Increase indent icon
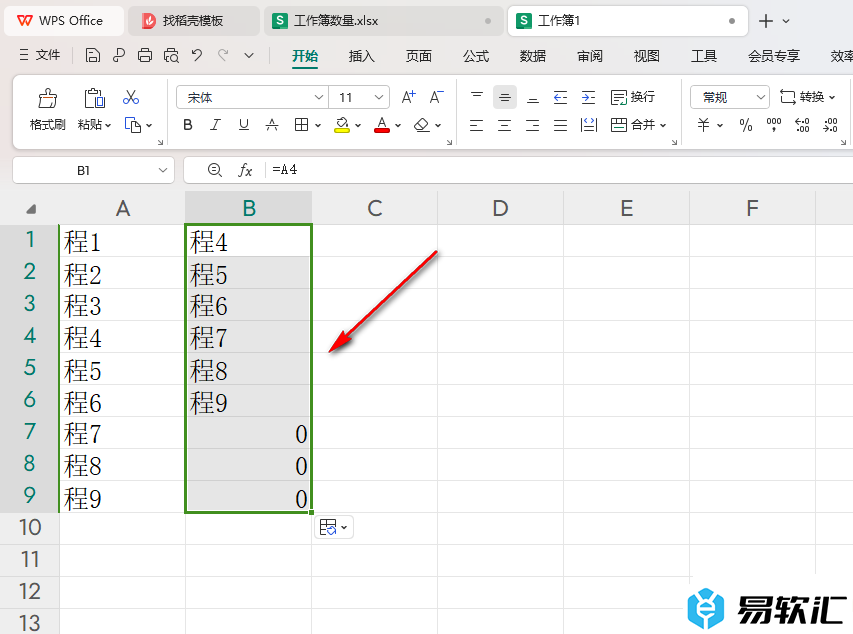This screenshot has width=853, height=634. coord(589,97)
